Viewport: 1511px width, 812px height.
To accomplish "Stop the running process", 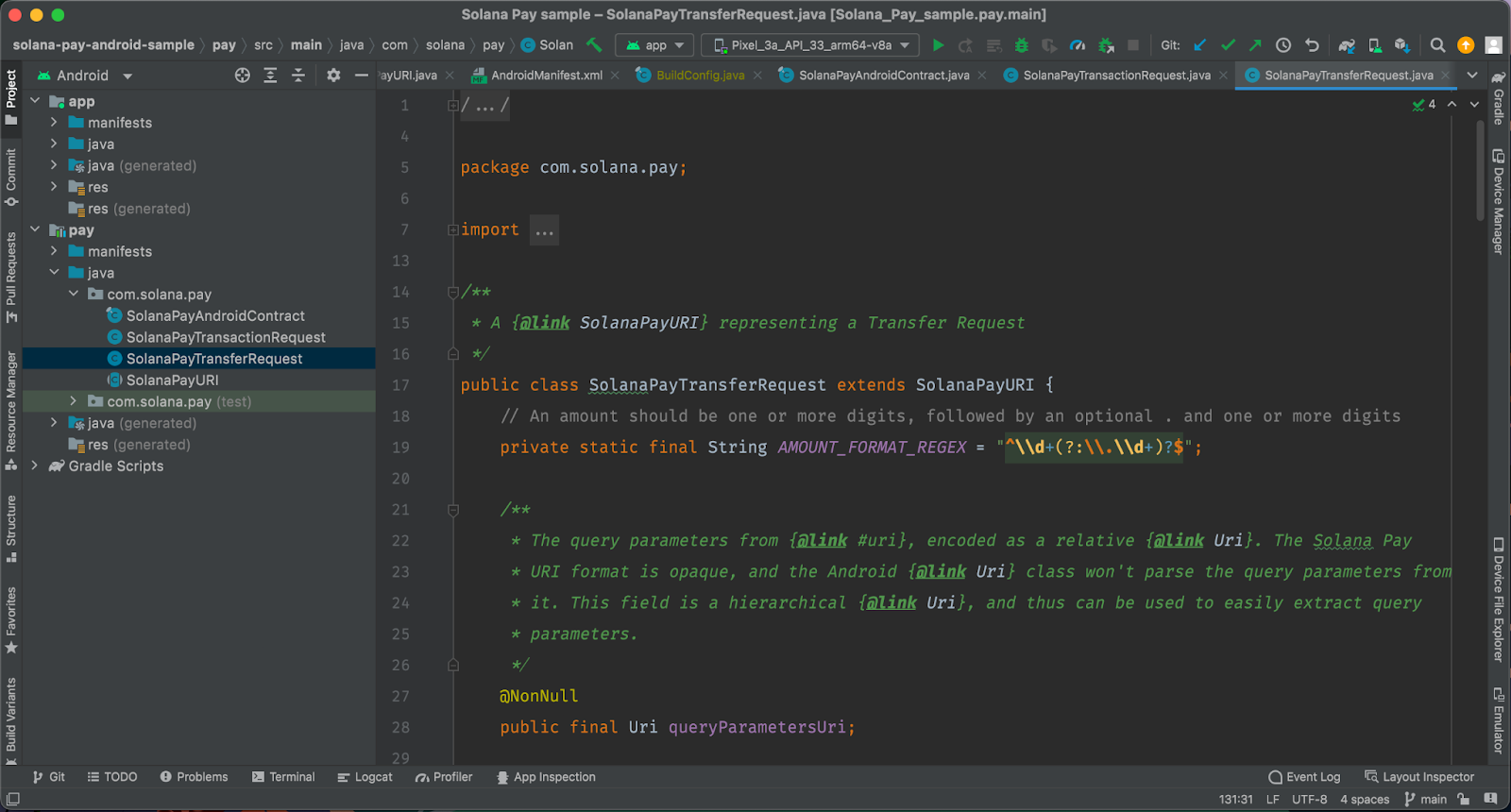I will coord(1133,45).
